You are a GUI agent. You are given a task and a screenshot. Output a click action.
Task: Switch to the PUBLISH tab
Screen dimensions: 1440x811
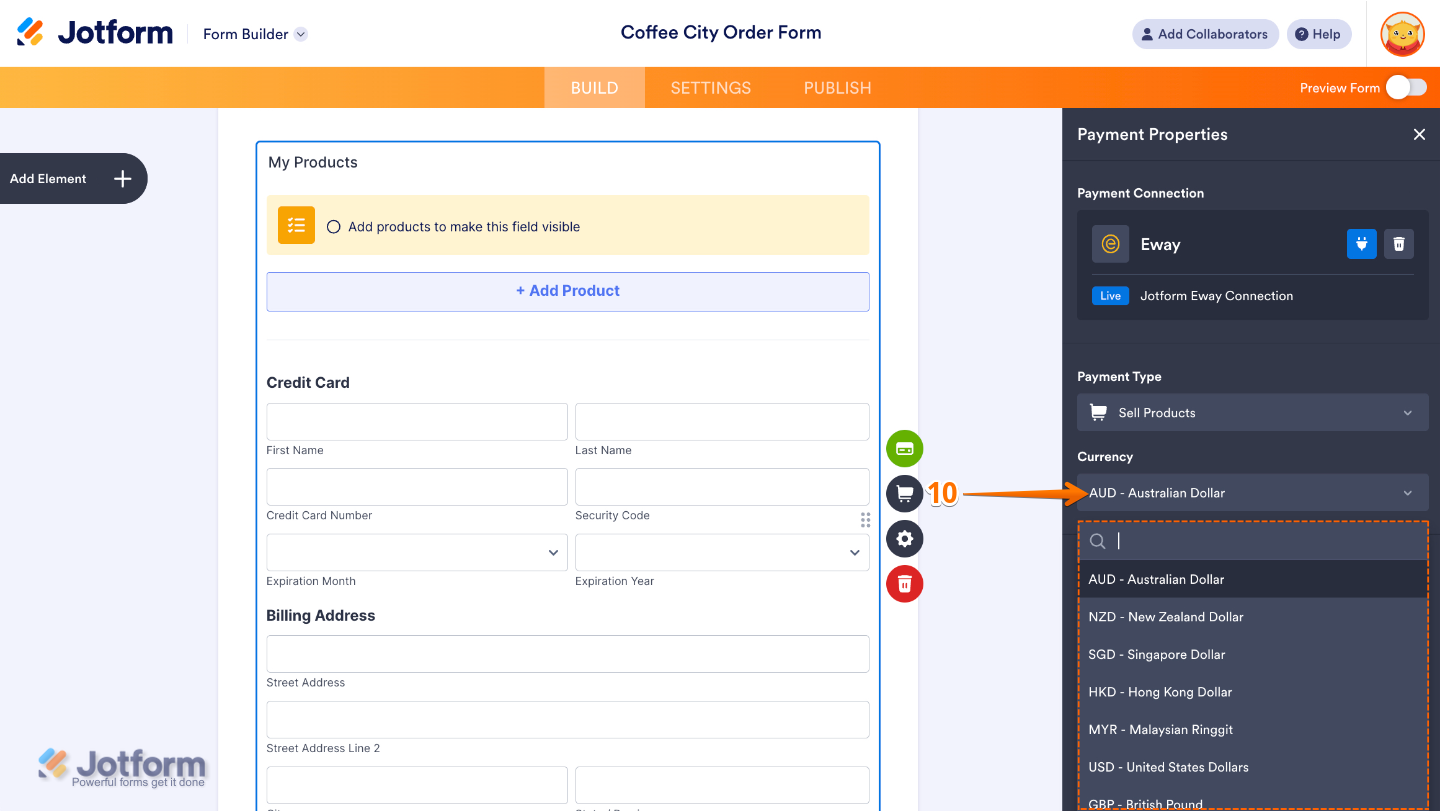pyautogui.click(x=838, y=88)
